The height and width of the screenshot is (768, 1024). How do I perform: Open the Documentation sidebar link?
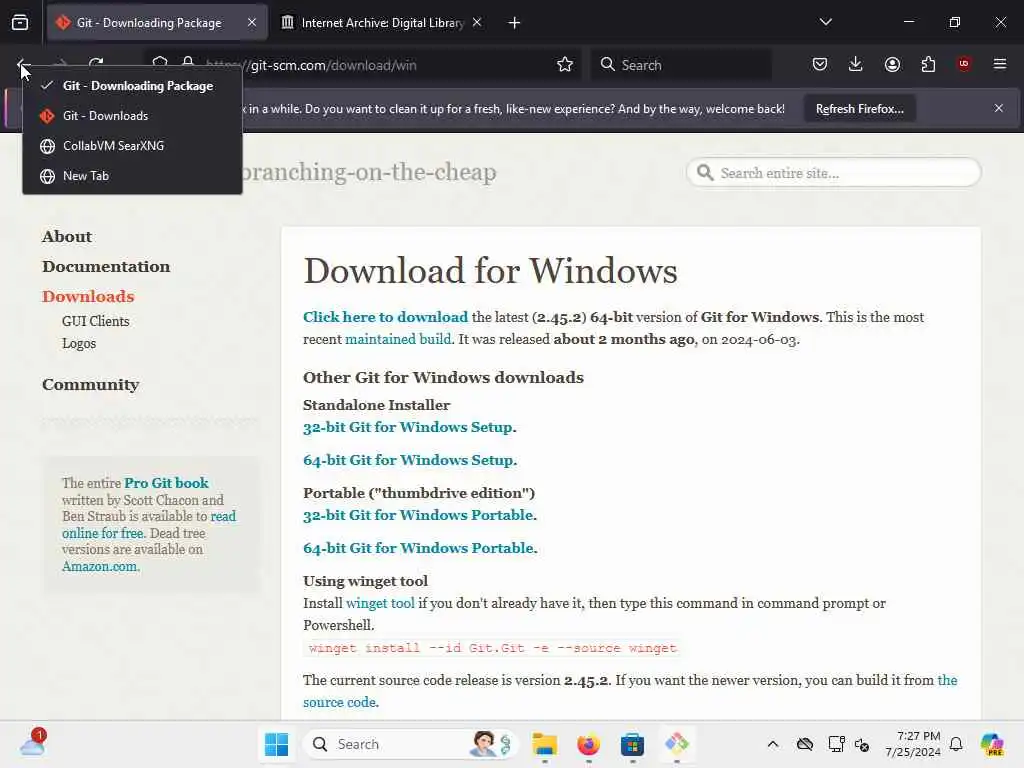[x=106, y=266]
